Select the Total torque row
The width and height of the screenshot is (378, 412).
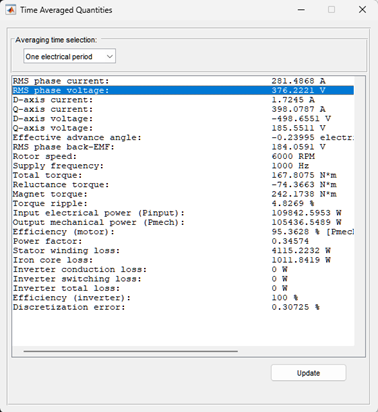(x=183, y=175)
